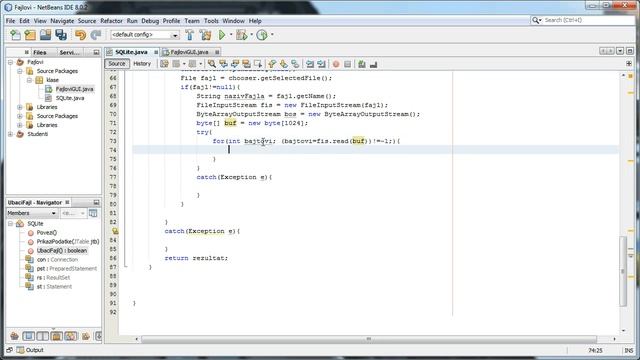Run the project with green play icon
This screenshot has width=640, height=360.
point(222,35)
